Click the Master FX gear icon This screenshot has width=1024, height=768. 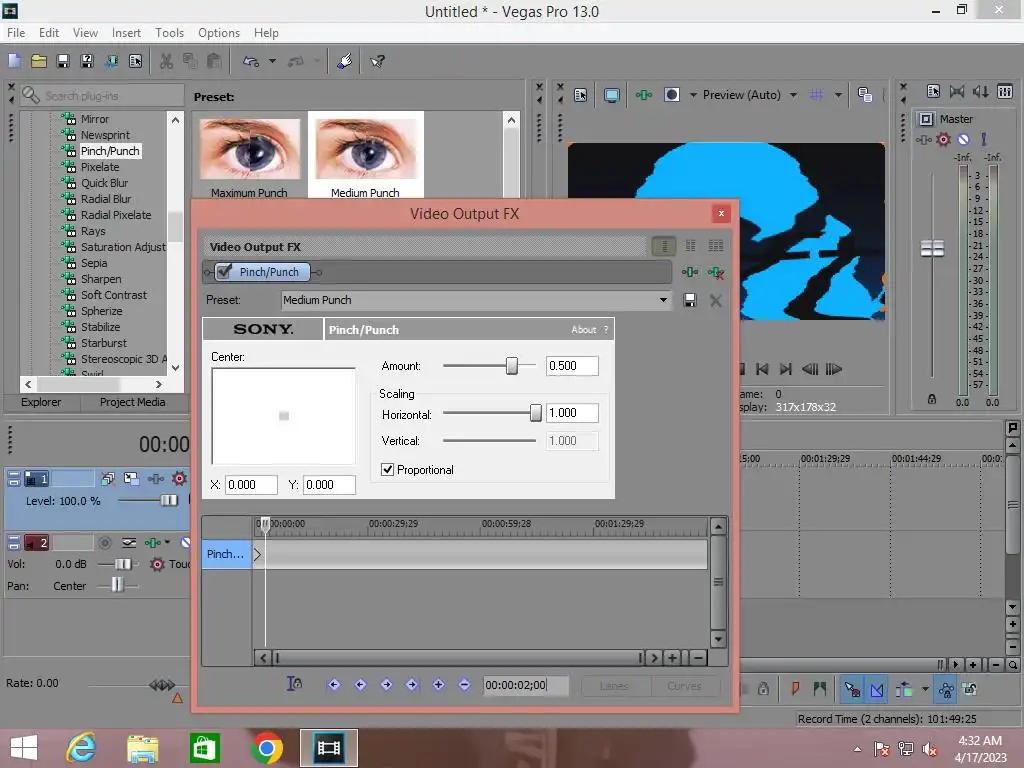[x=943, y=139]
